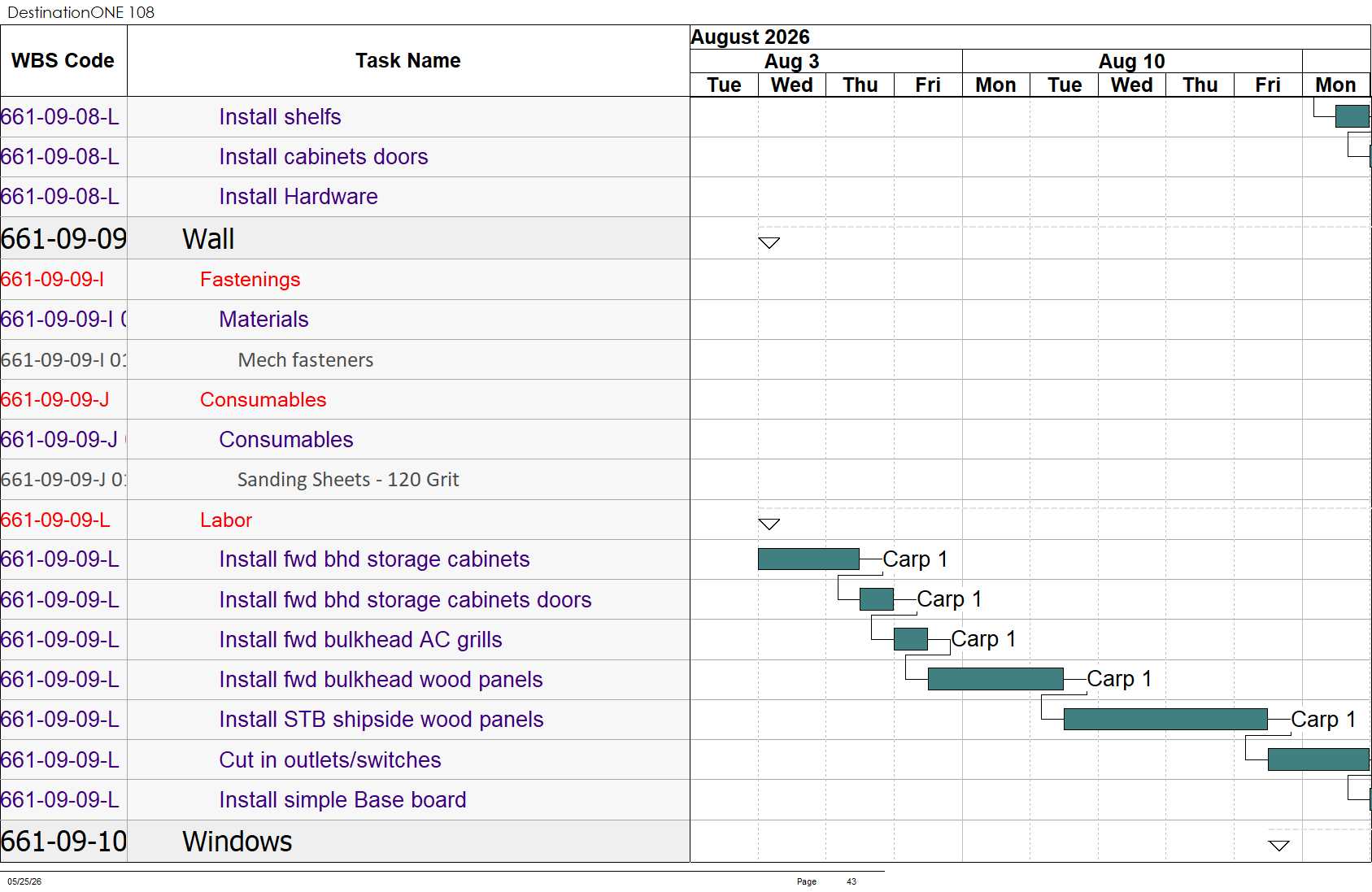1372x892 pixels.
Task: Click the WBS Code column header
Action: click(63, 61)
